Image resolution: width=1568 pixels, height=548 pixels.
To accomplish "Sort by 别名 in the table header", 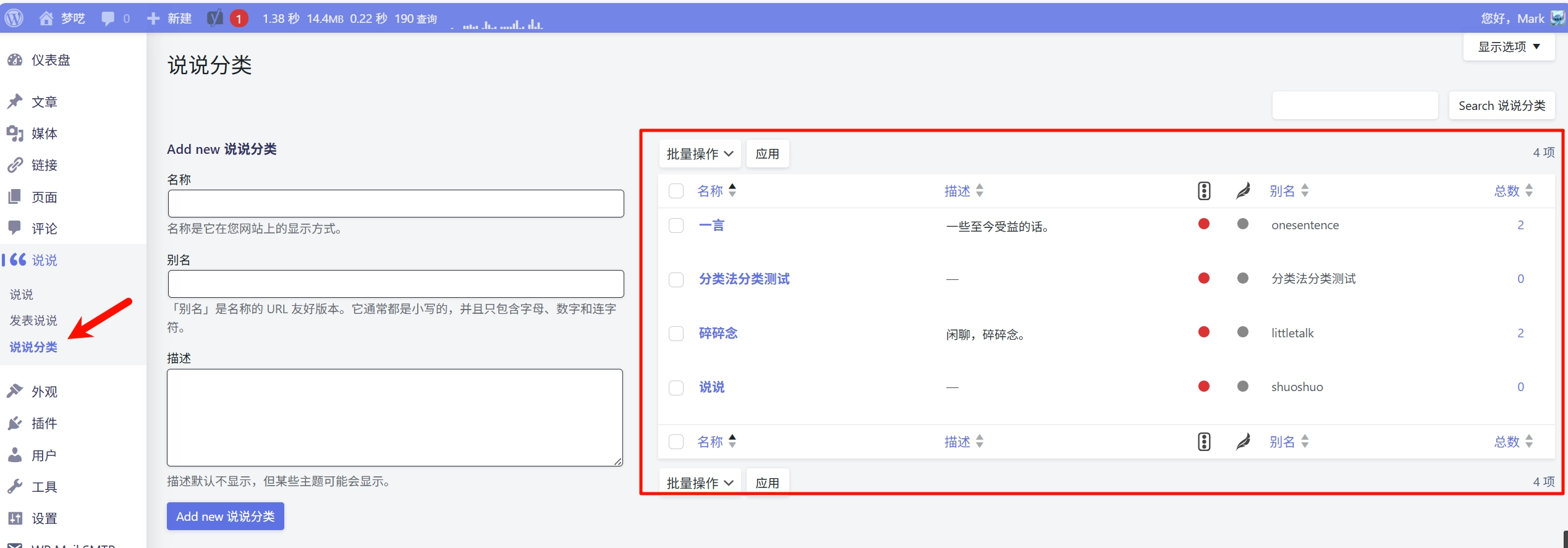I will click(x=1289, y=191).
